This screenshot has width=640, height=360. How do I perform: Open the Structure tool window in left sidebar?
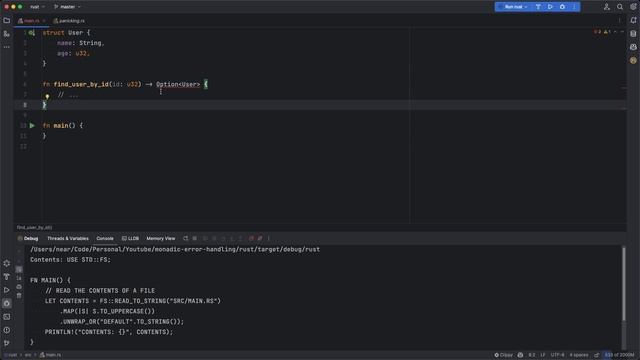pos(7,34)
